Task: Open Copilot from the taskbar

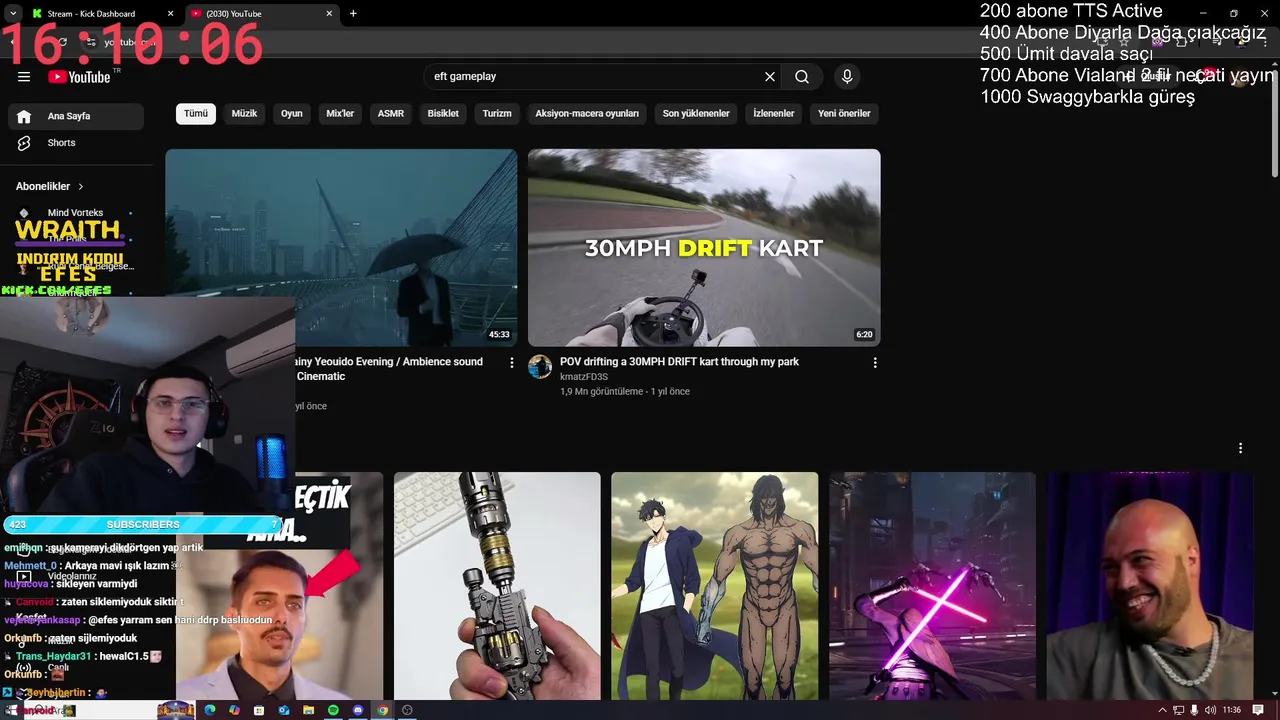Action: click(234, 710)
